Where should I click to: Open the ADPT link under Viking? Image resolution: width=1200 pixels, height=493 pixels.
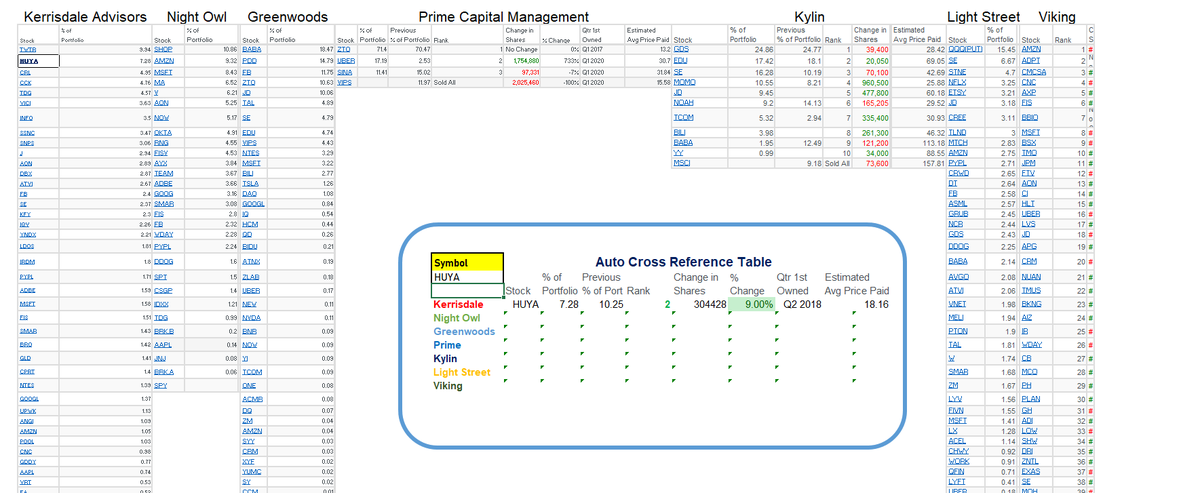1033,61
